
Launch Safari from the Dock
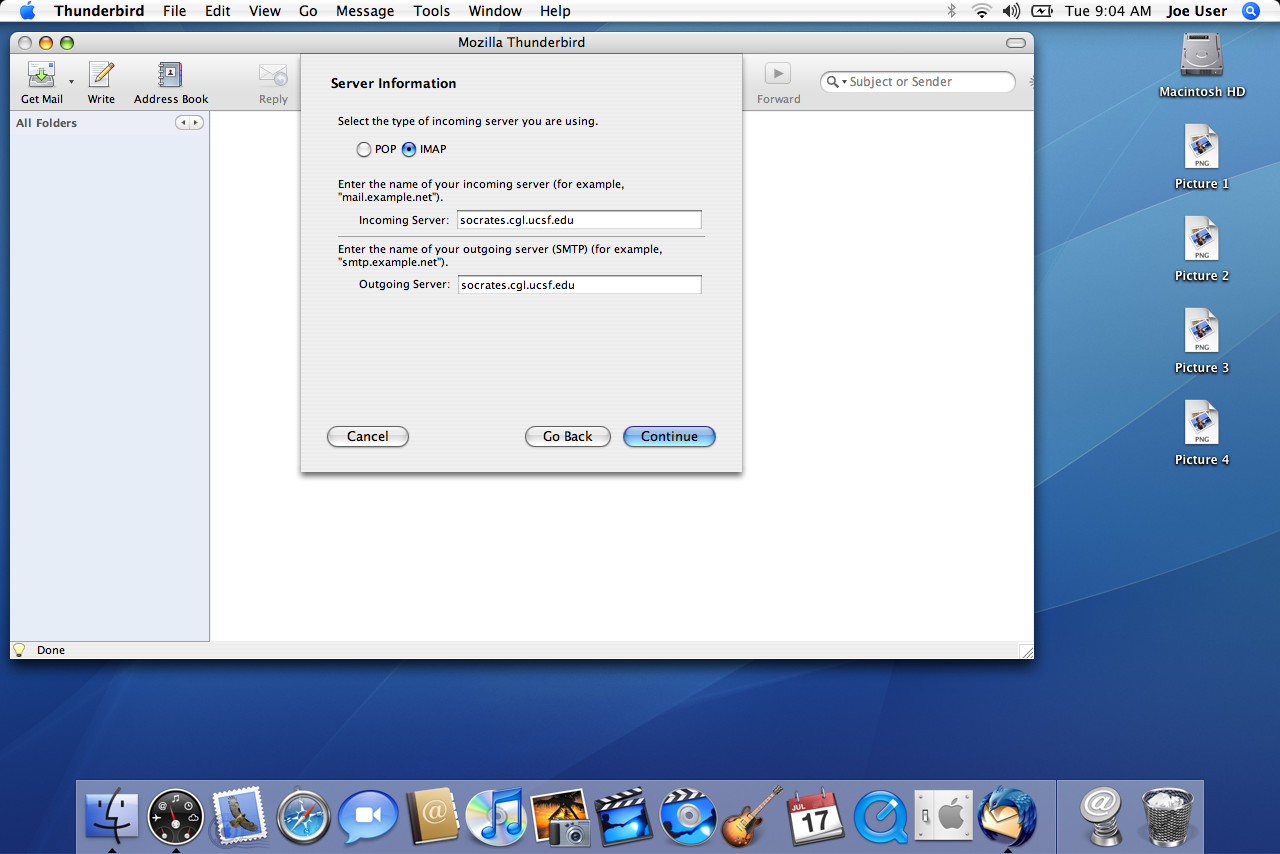[303, 817]
